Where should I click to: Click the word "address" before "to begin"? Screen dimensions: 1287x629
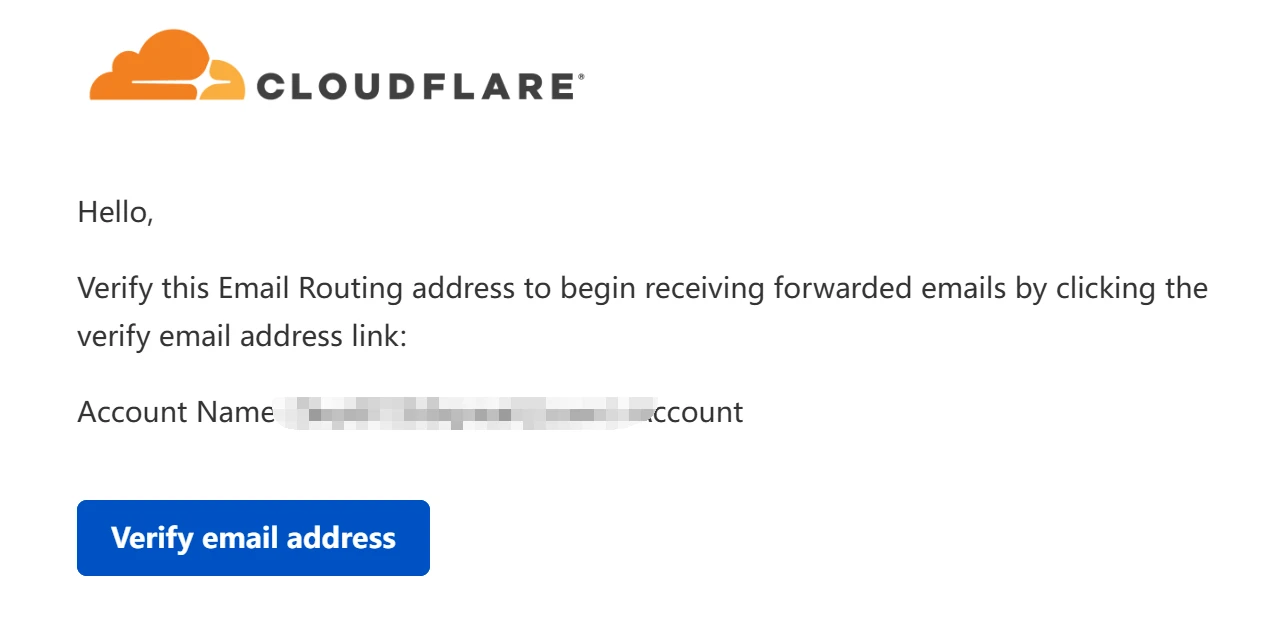[x=461, y=289]
